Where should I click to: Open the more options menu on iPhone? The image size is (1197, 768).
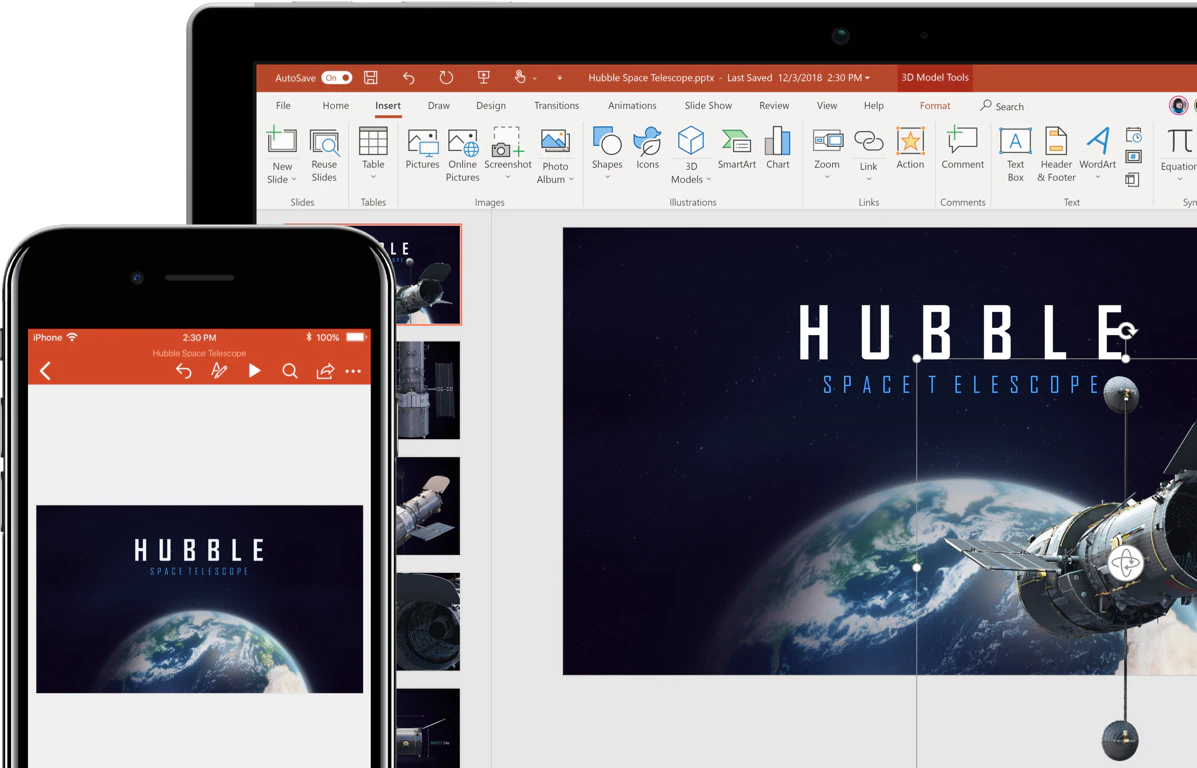point(353,371)
